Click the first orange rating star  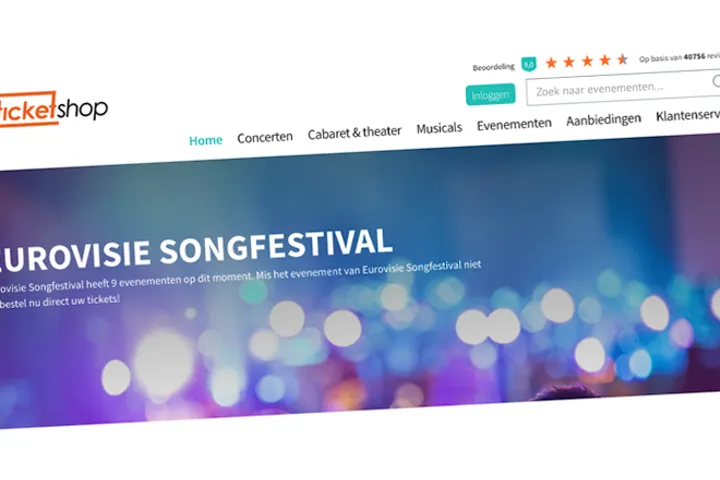551,62
